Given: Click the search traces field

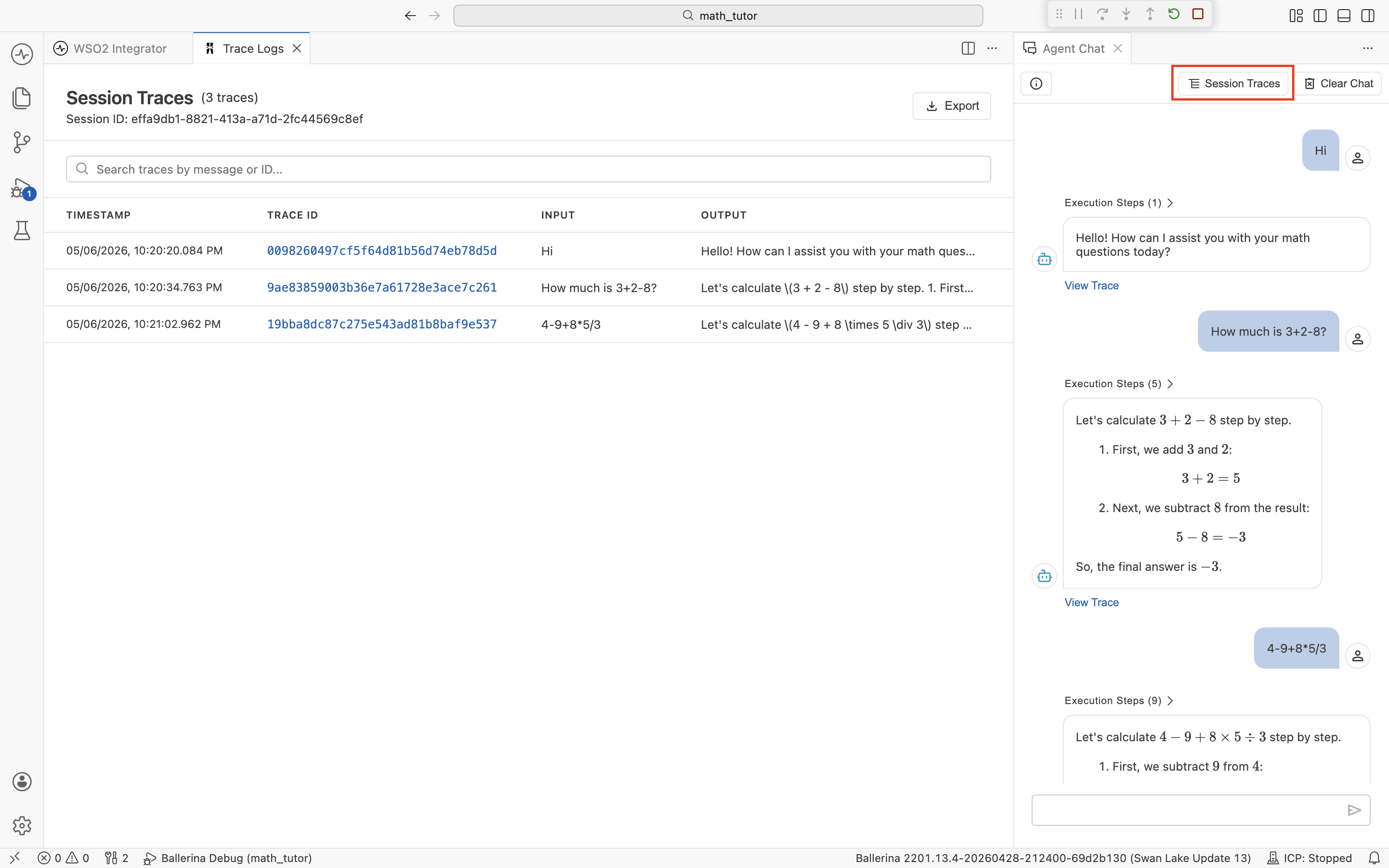Looking at the screenshot, I should point(528,169).
